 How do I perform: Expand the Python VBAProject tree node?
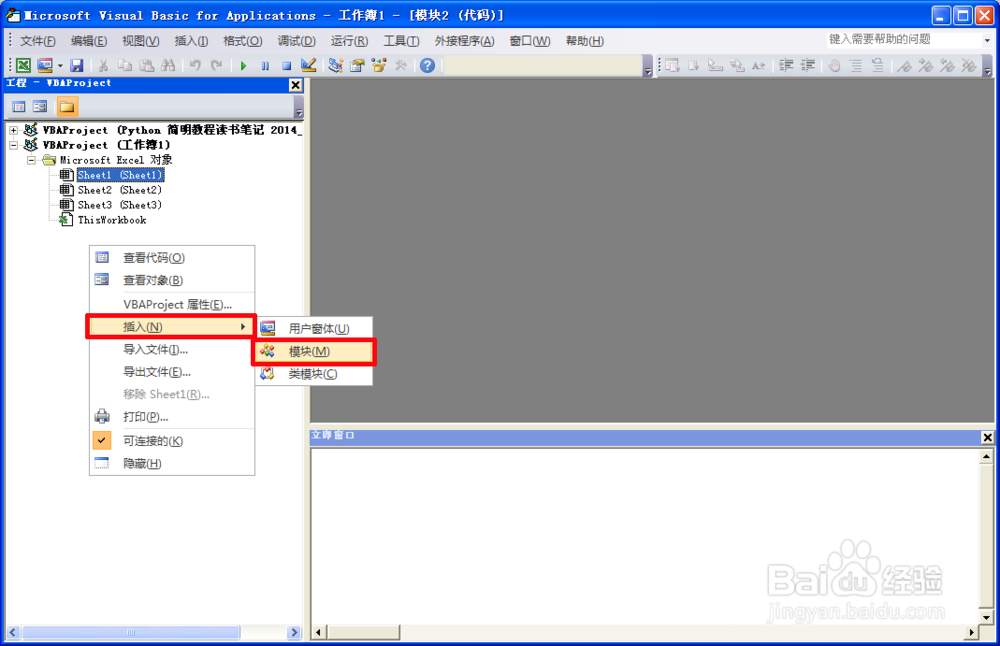(x=13, y=129)
